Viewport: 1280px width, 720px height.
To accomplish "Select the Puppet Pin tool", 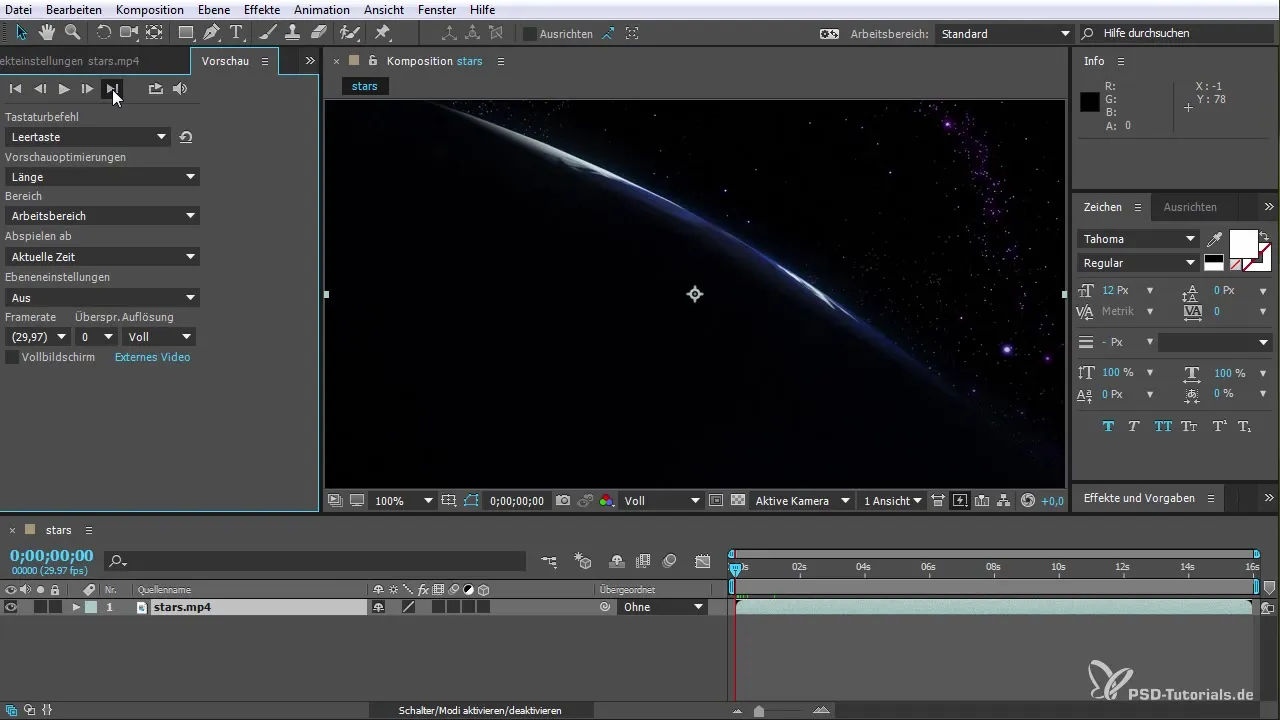I will pyautogui.click(x=382, y=33).
